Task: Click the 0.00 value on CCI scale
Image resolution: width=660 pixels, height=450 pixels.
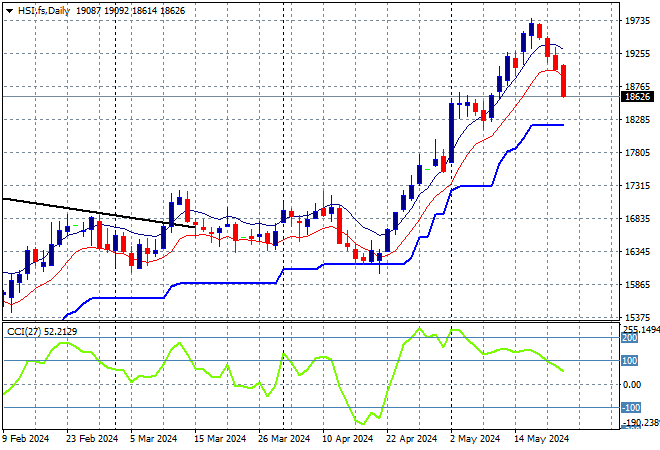Action: pyautogui.click(x=631, y=384)
